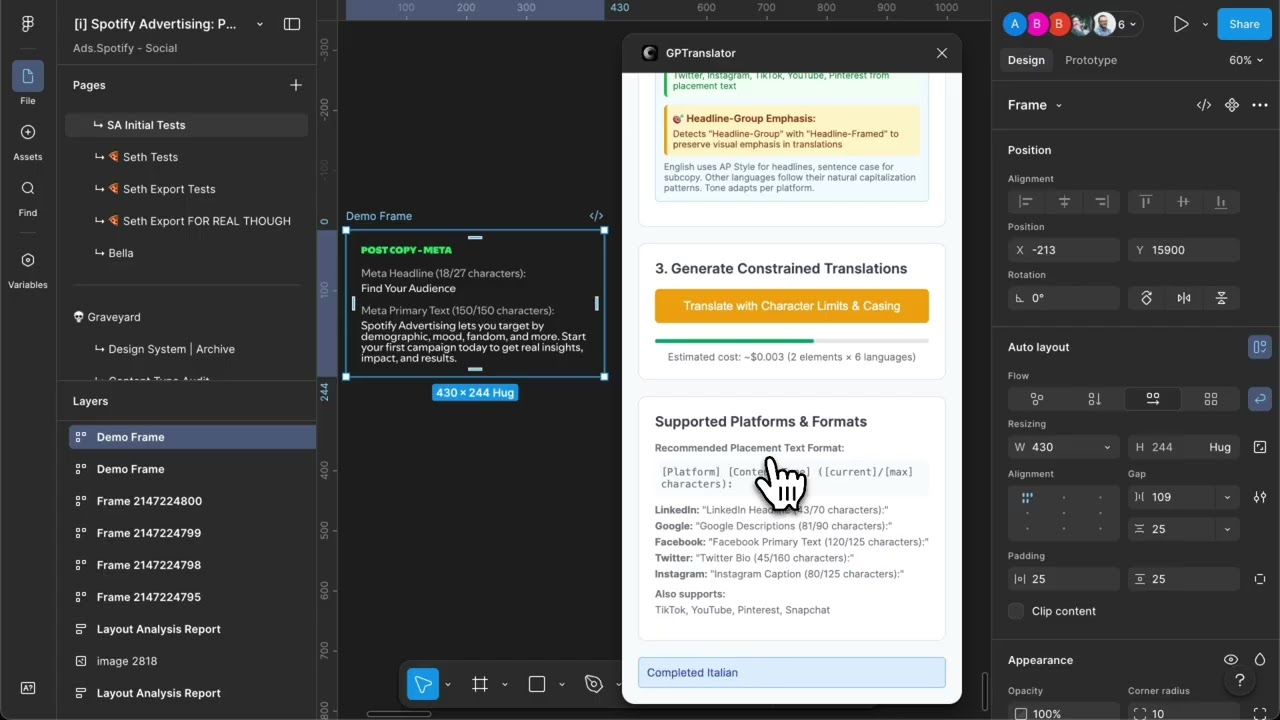This screenshot has width=1280, height=720.
Task: Select the Pen tool in bottom toolbar
Action: [x=594, y=684]
